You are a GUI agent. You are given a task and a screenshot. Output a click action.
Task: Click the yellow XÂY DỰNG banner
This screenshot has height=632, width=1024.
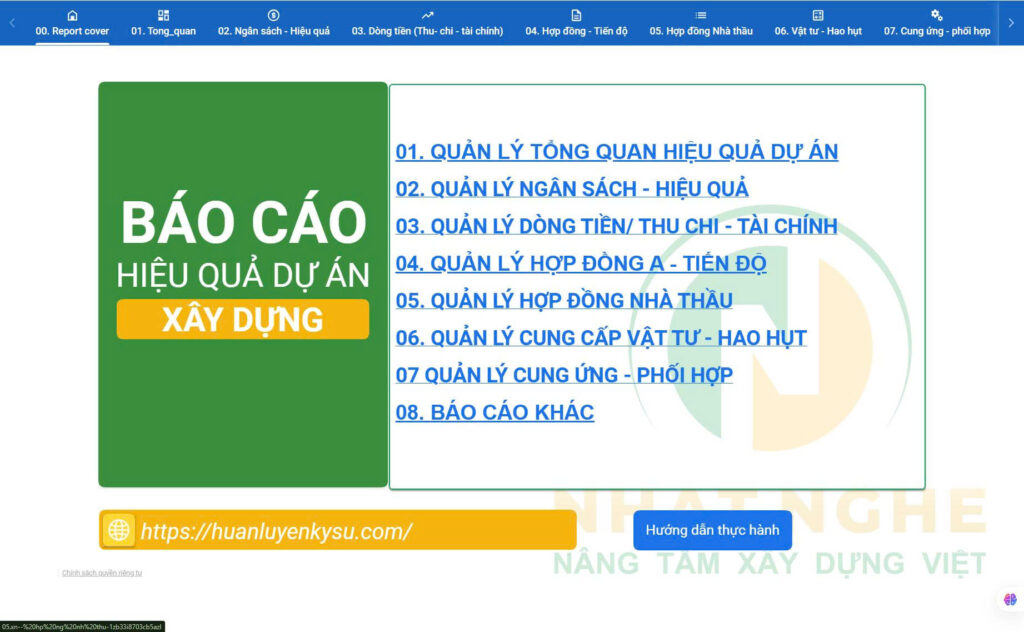click(243, 319)
